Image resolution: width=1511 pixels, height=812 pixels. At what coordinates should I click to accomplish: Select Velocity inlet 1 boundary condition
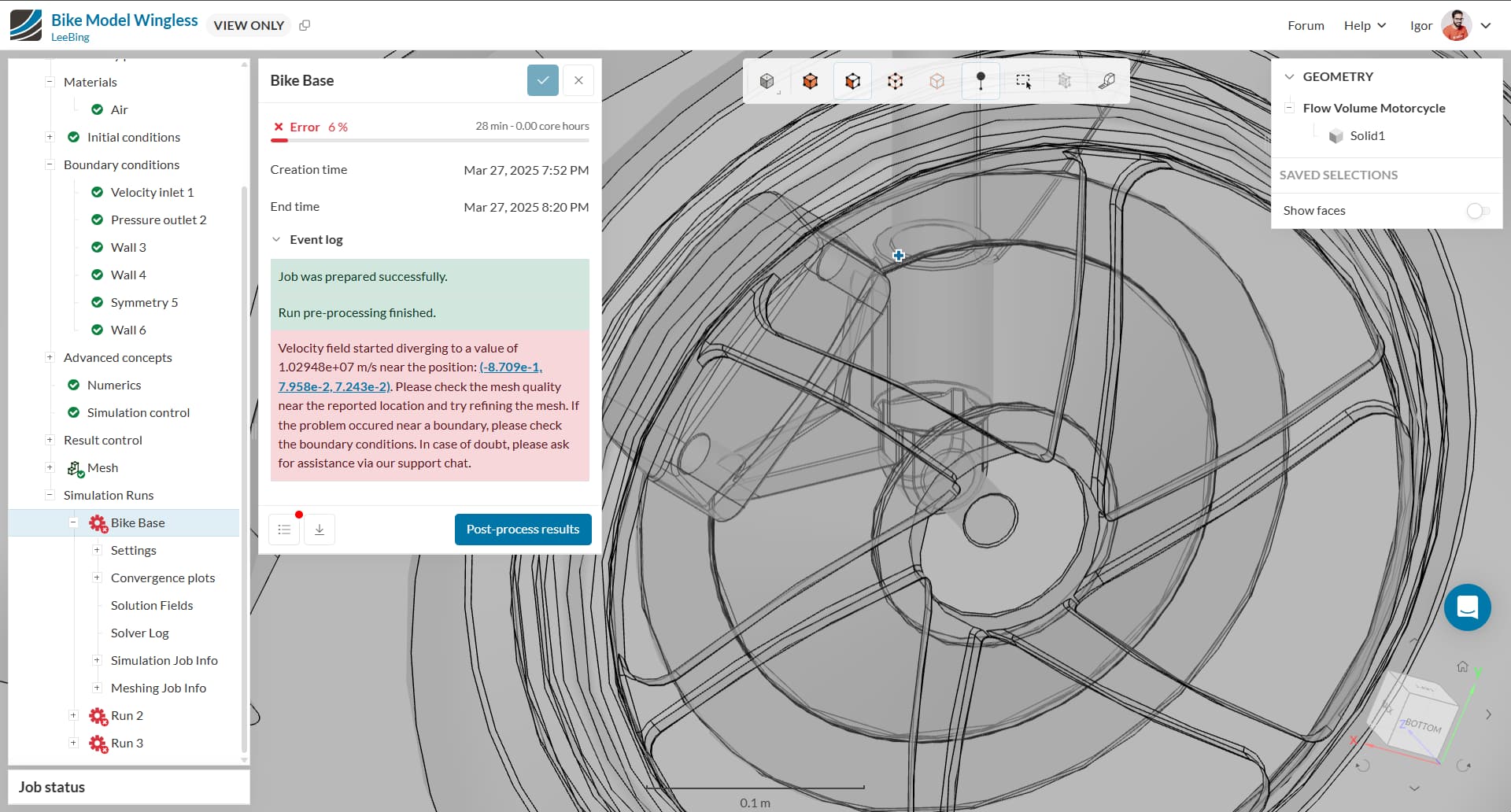pyautogui.click(x=152, y=192)
